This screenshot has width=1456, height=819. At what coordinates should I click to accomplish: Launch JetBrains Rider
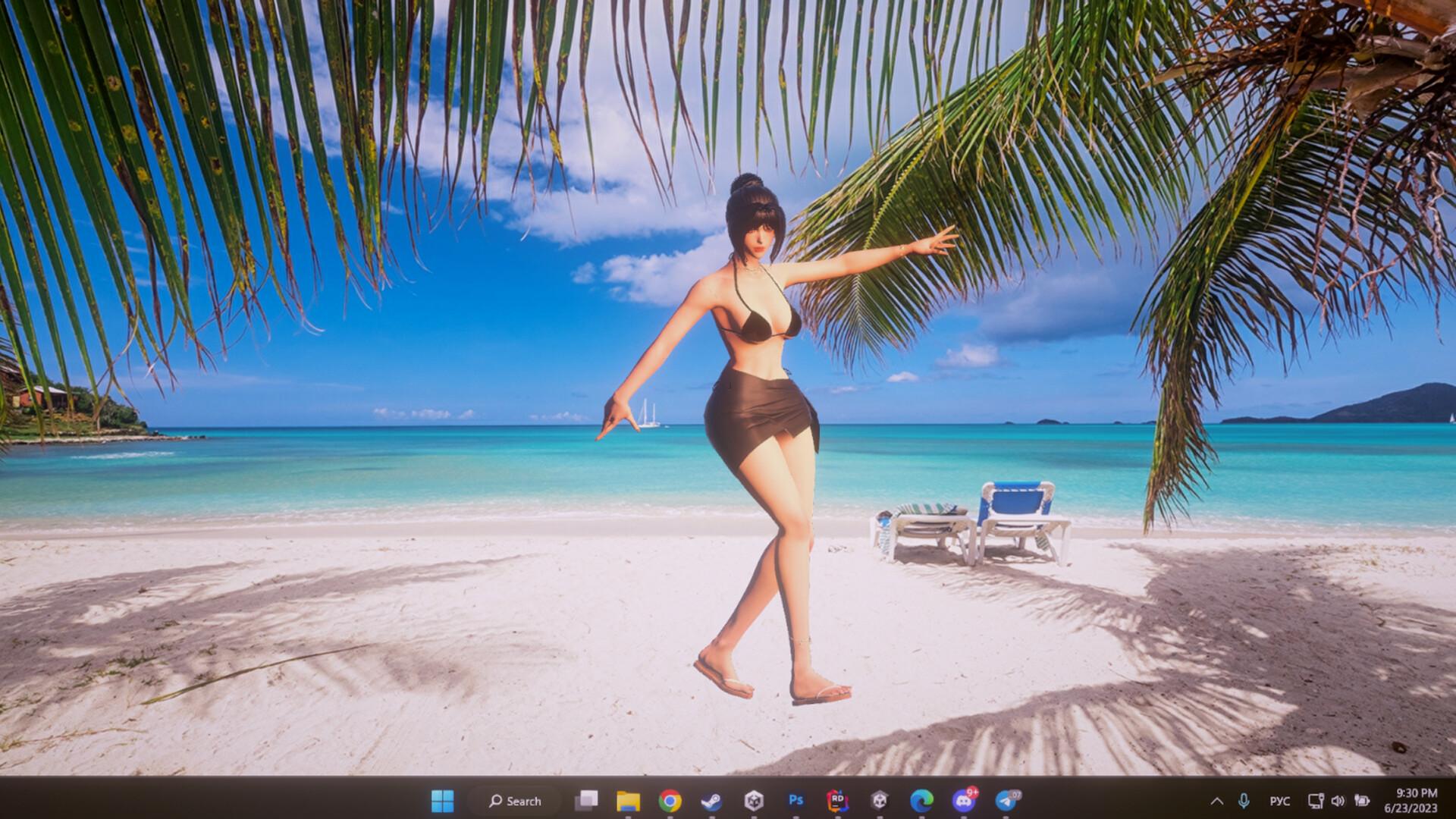[837, 801]
